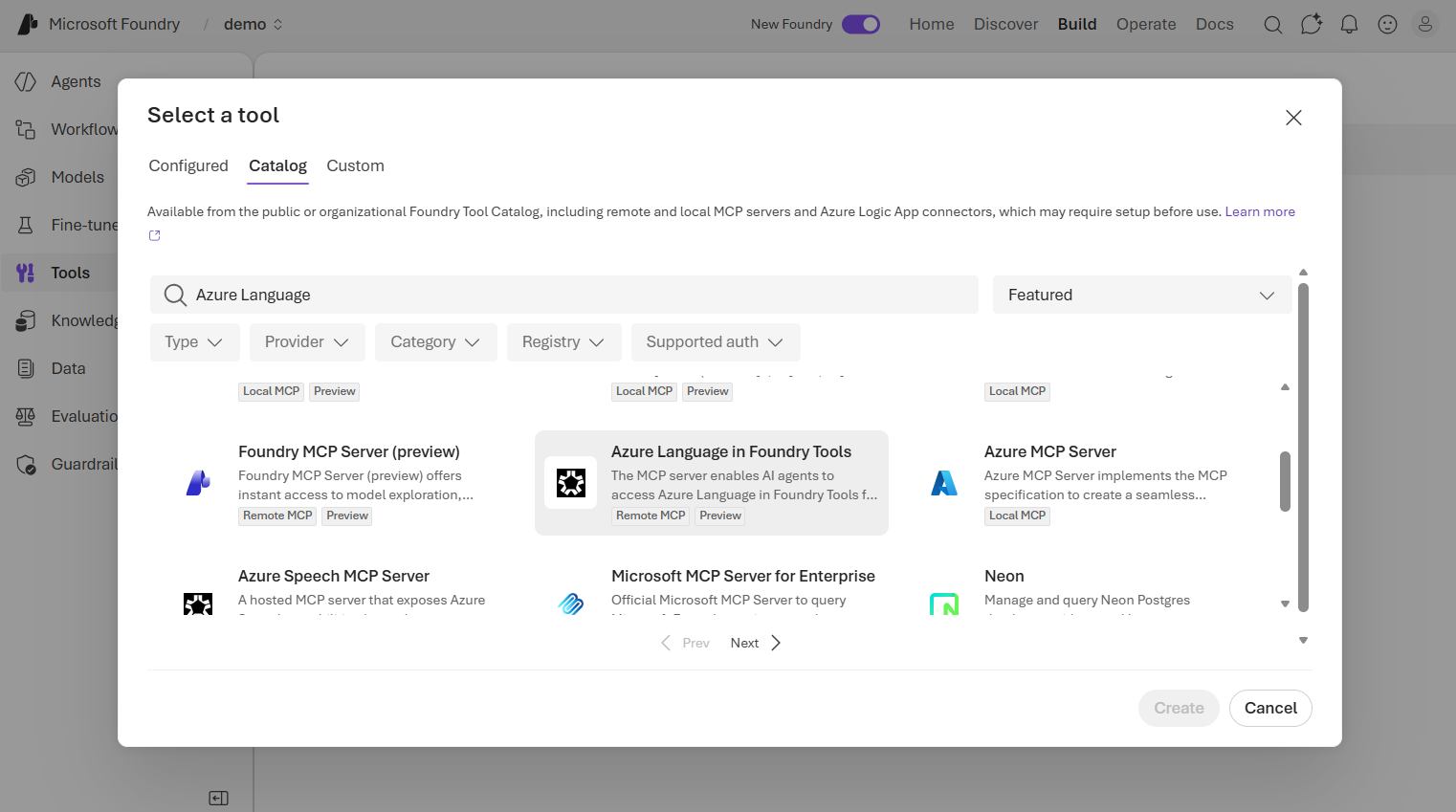Image resolution: width=1456 pixels, height=812 pixels.
Task: Click the Create button
Action: click(1179, 708)
